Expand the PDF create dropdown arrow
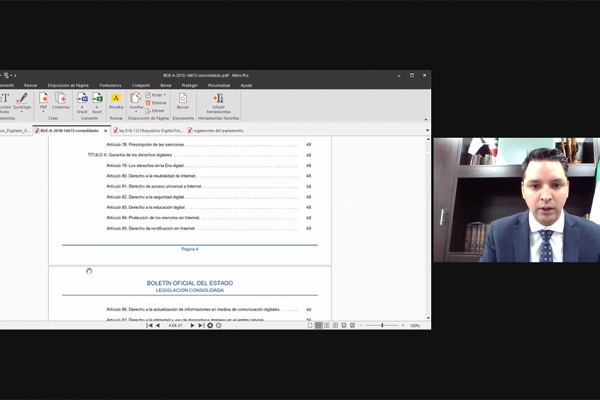The height and width of the screenshot is (400, 600). pyautogui.click(x=44, y=112)
